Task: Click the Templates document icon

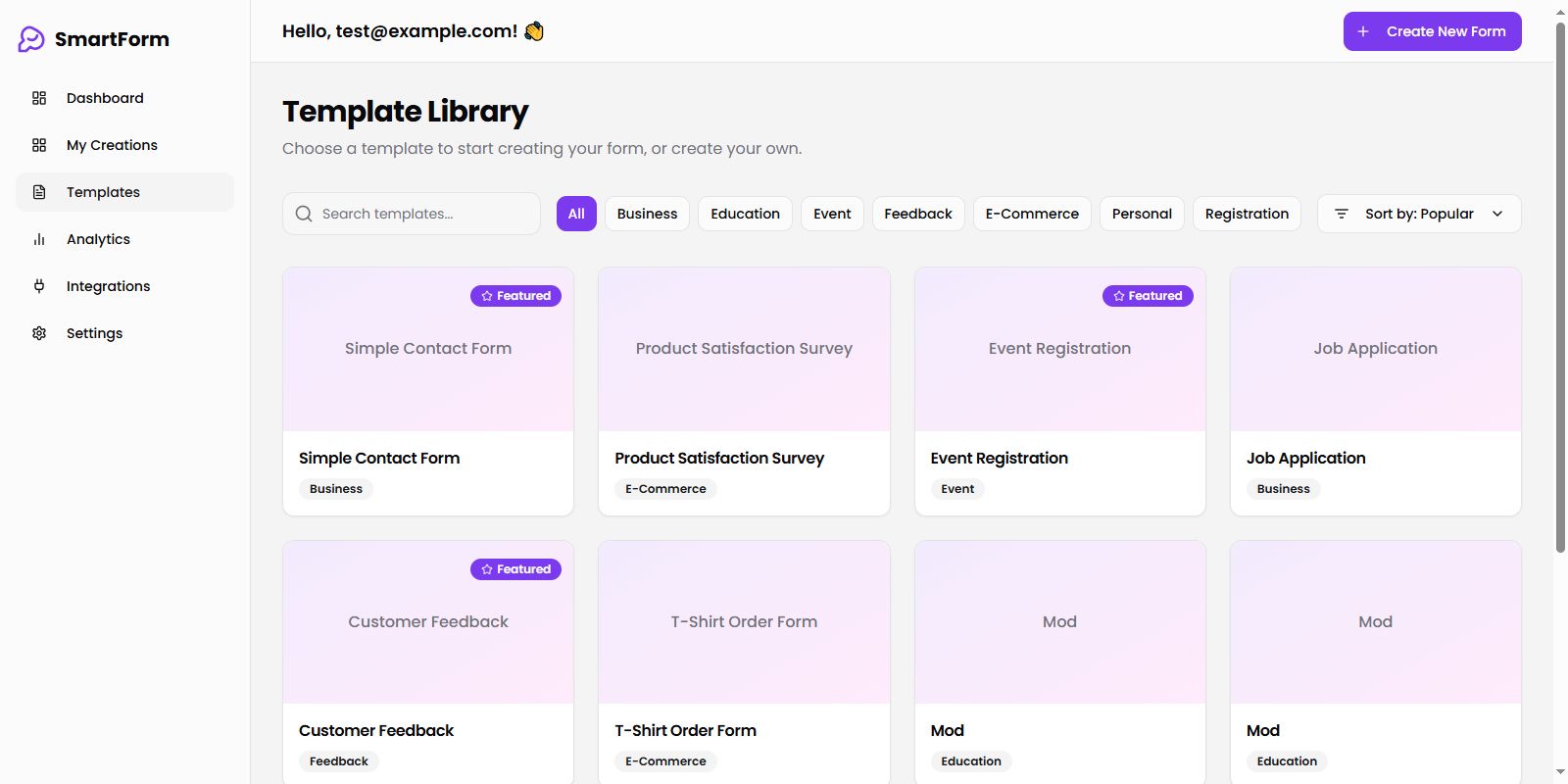Action: coord(39,192)
